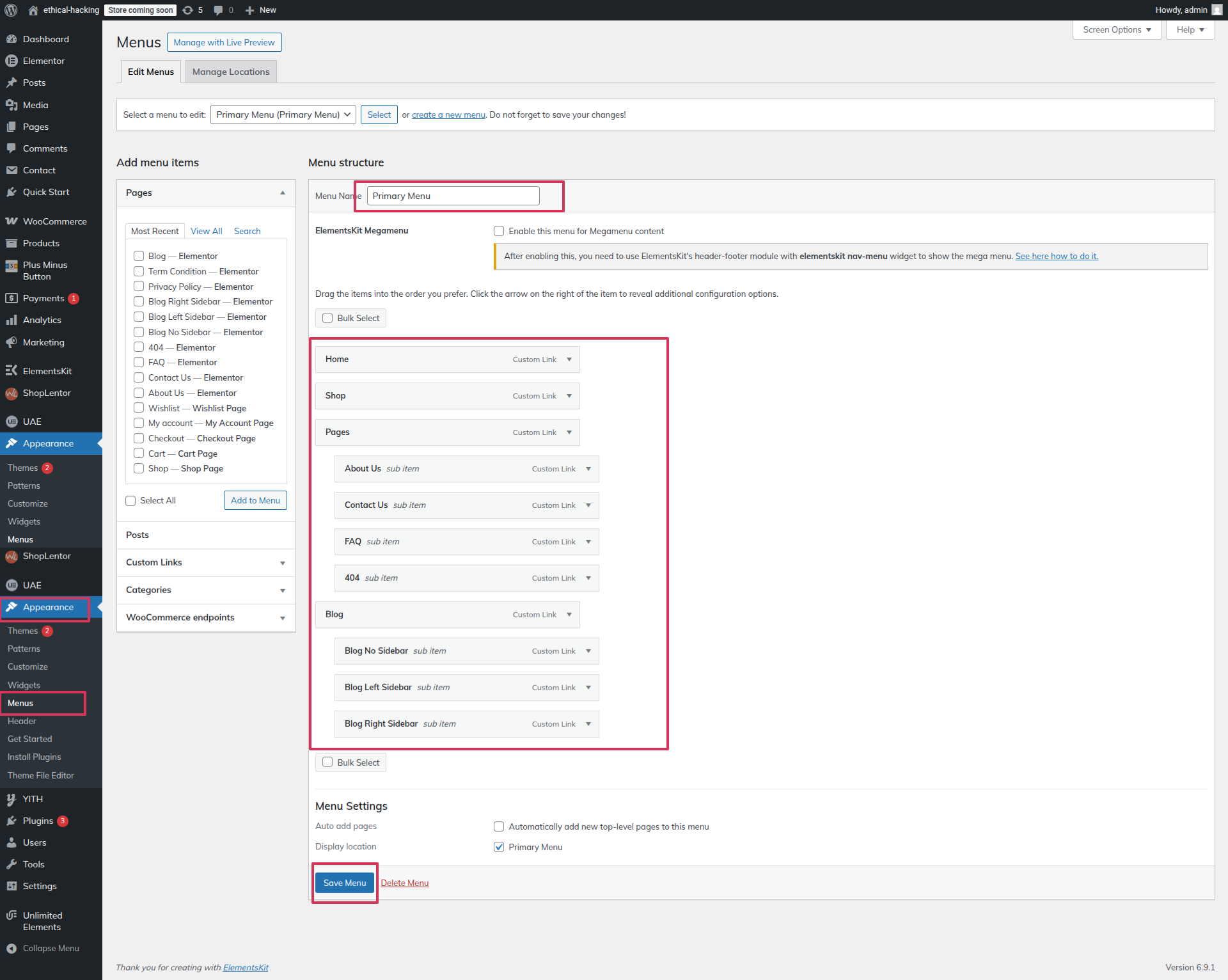This screenshot has width=1228, height=980.
Task: Open the updates icon in admin bar
Action: 188,10
